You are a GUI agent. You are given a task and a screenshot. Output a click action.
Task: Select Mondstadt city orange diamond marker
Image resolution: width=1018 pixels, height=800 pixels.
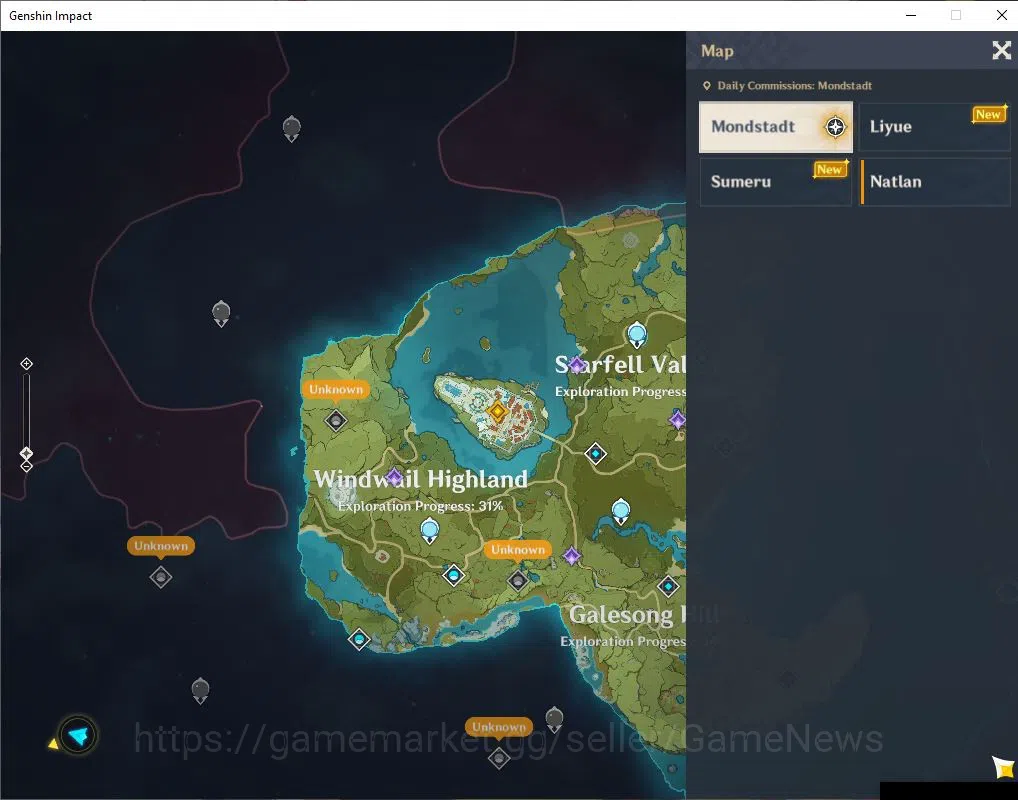[497, 411]
